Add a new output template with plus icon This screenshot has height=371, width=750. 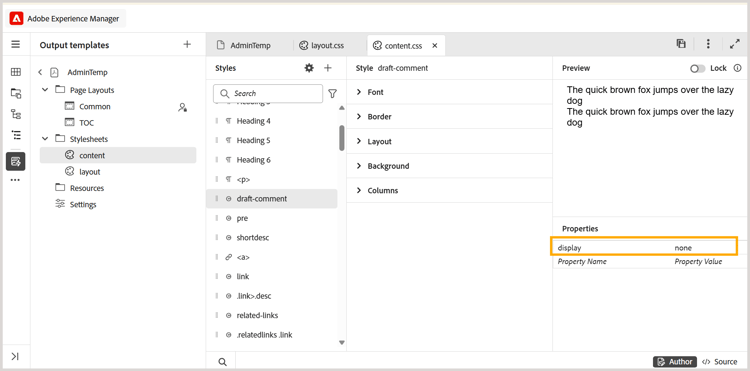click(187, 44)
